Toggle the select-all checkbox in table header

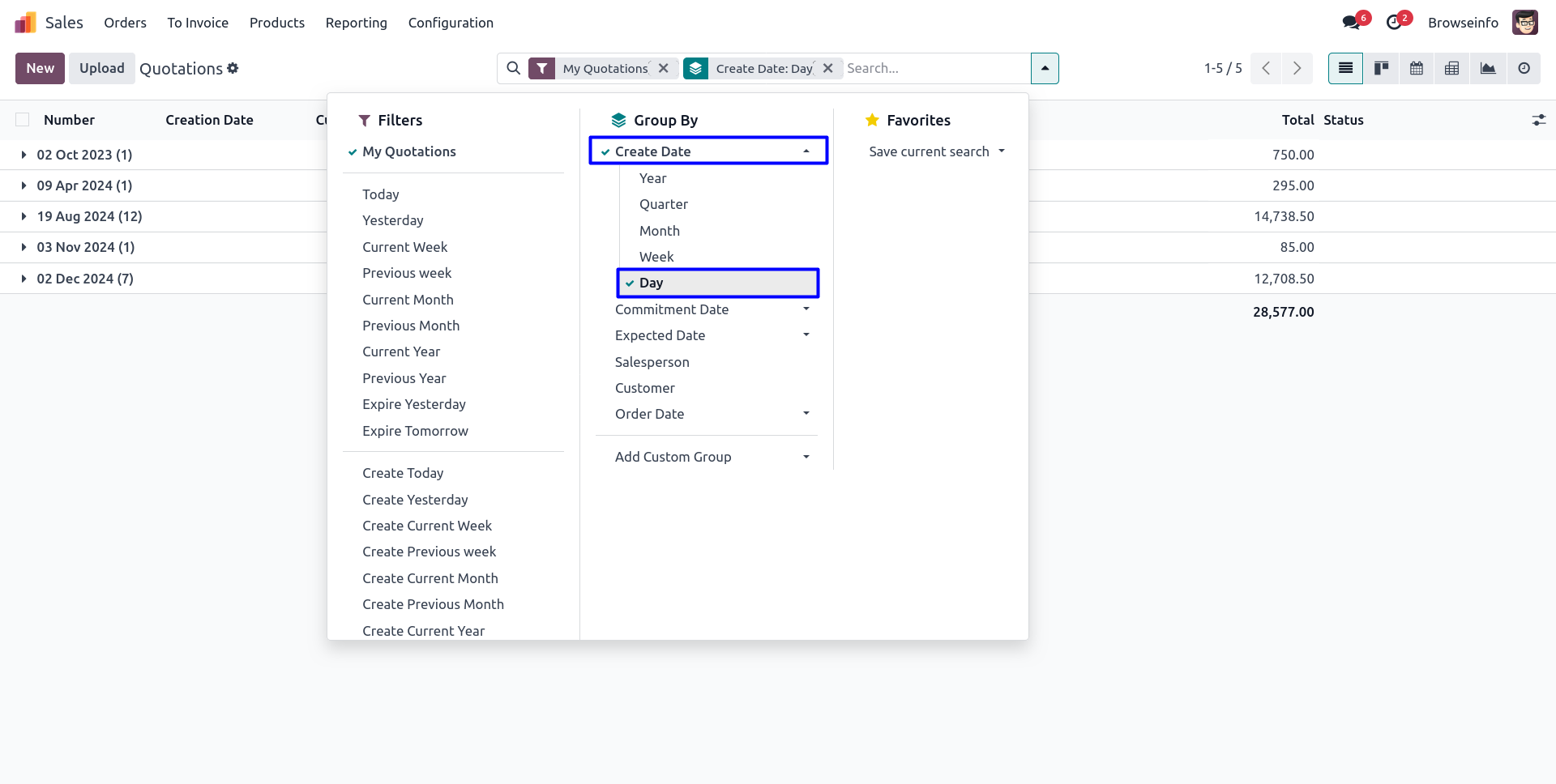23,120
